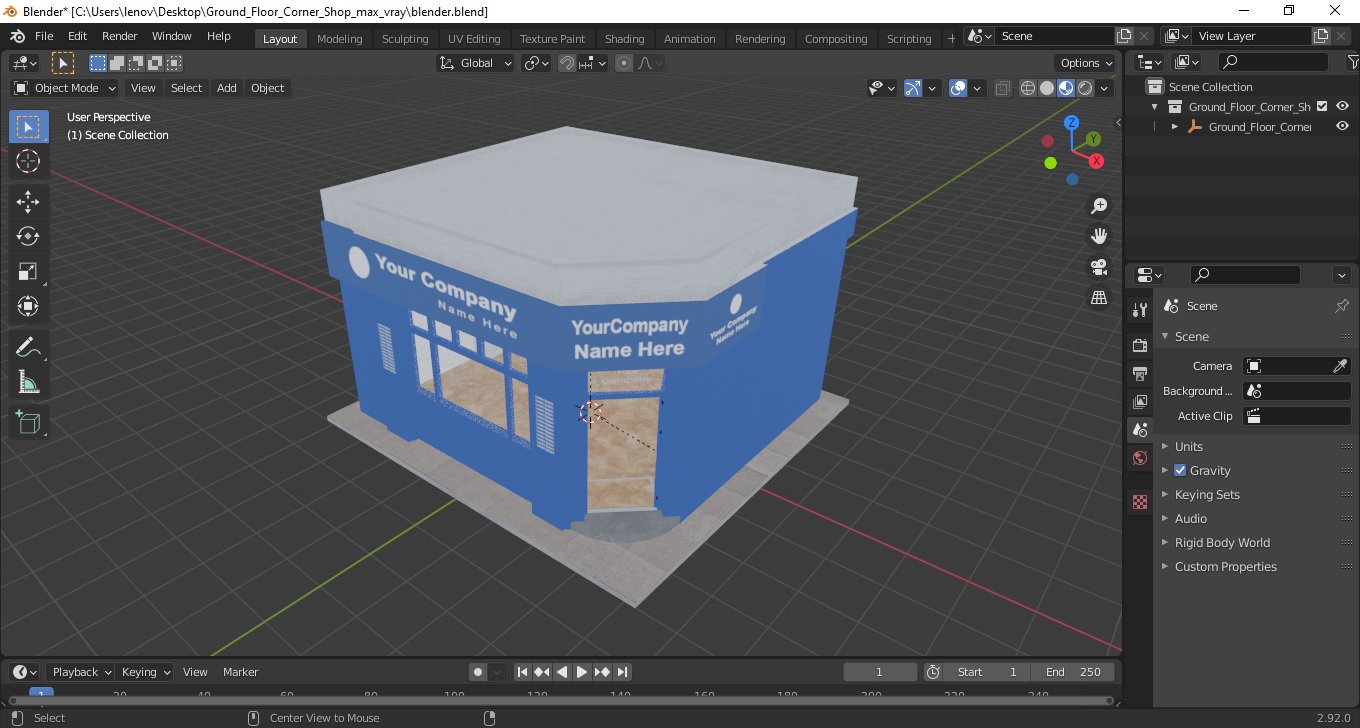Image resolution: width=1360 pixels, height=728 pixels.
Task: Hide the Ground_Floor_Corner object eye toggle
Action: point(1342,126)
